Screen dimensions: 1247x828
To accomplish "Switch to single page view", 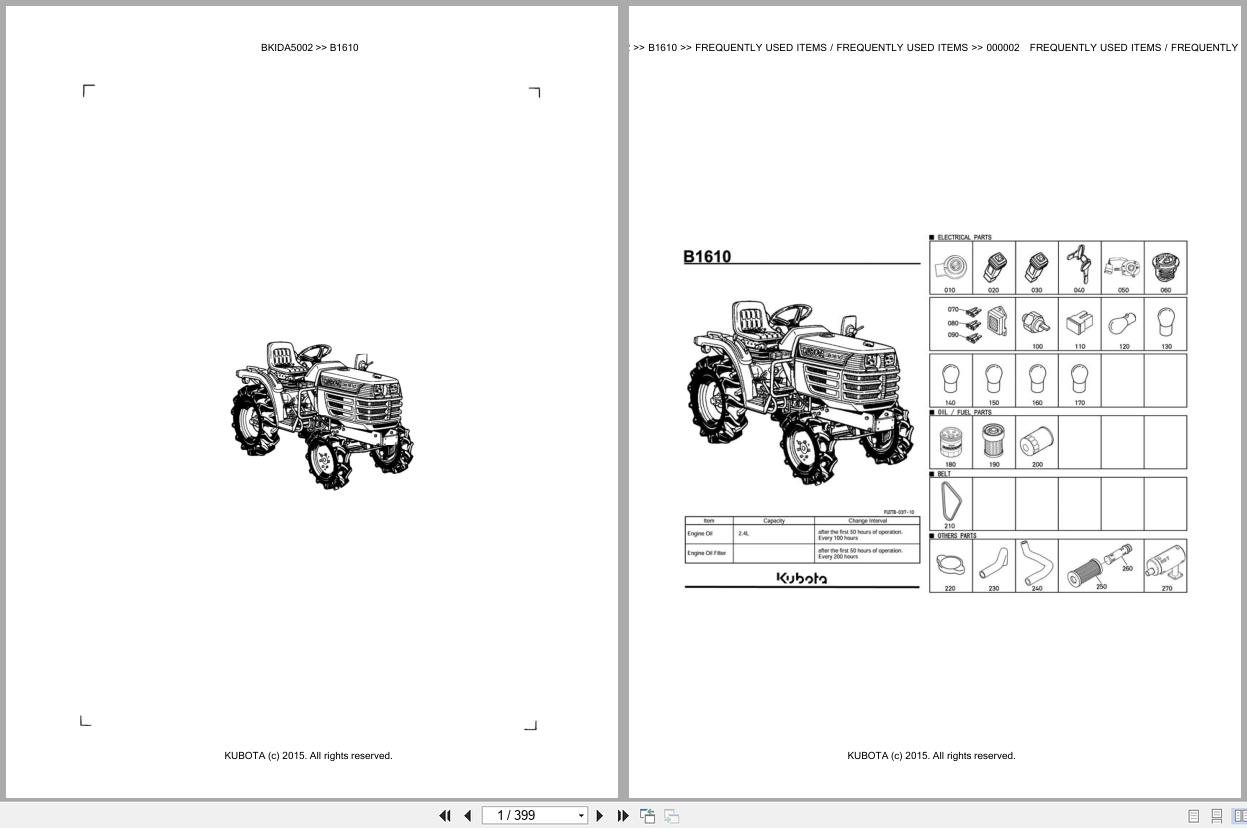I will [x=1193, y=816].
